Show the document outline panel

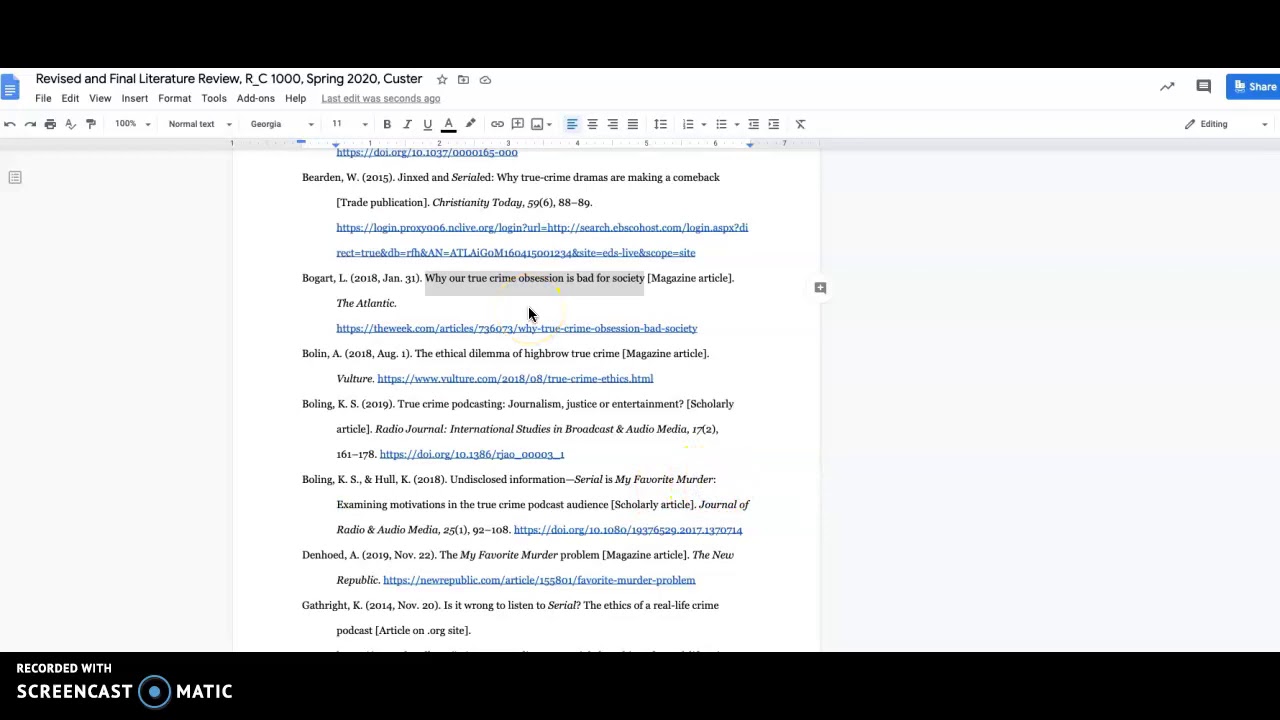(15, 177)
